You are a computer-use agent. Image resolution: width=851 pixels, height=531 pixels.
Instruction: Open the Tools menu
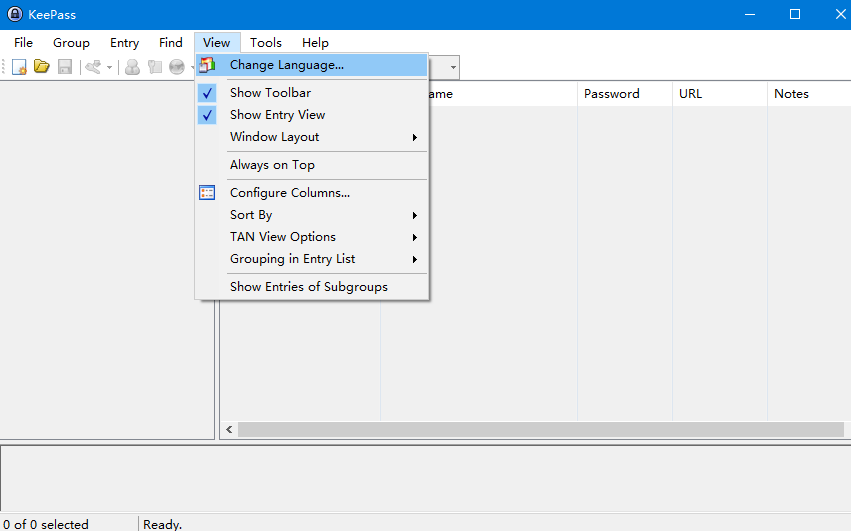coord(265,42)
